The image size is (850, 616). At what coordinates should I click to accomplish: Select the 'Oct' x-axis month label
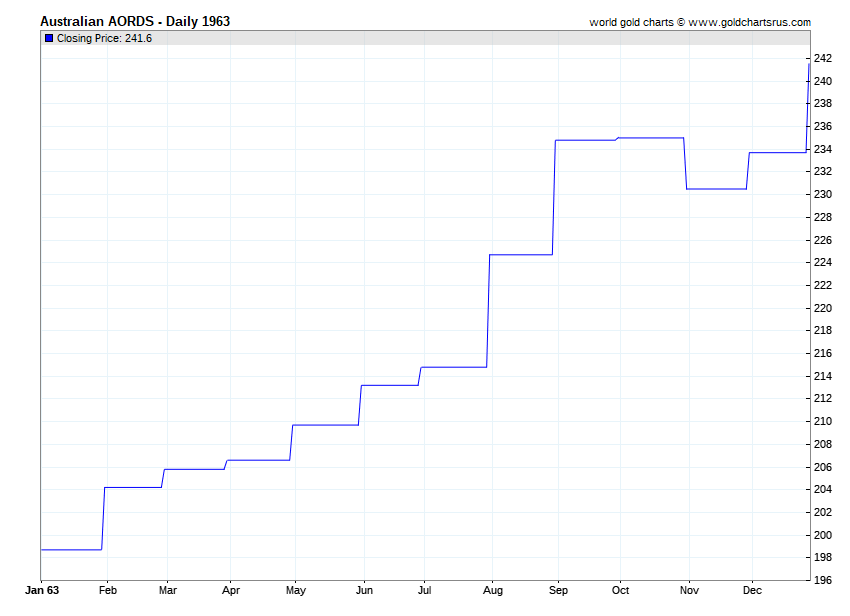(621, 591)
